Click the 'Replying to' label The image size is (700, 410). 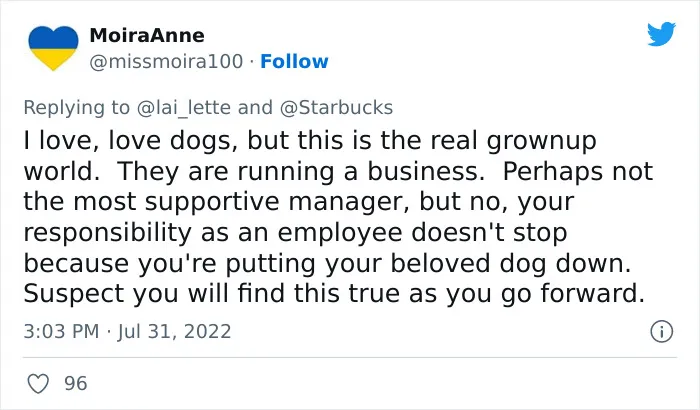coord(76,108)
